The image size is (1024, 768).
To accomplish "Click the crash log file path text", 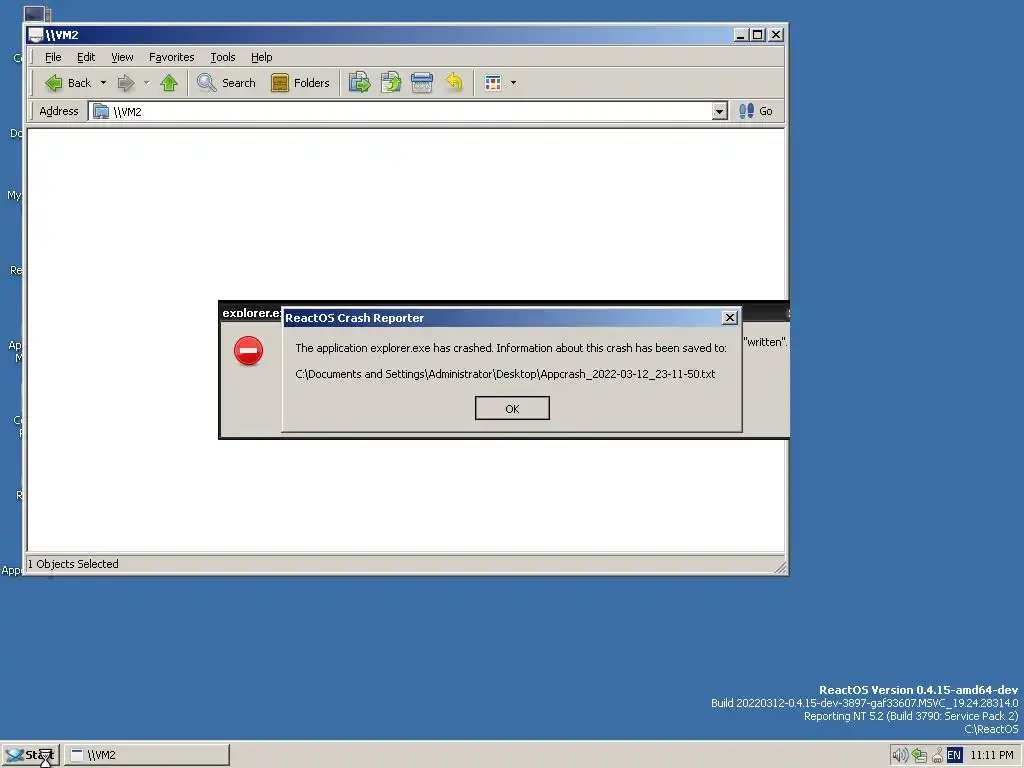I will tap(505, 374).
